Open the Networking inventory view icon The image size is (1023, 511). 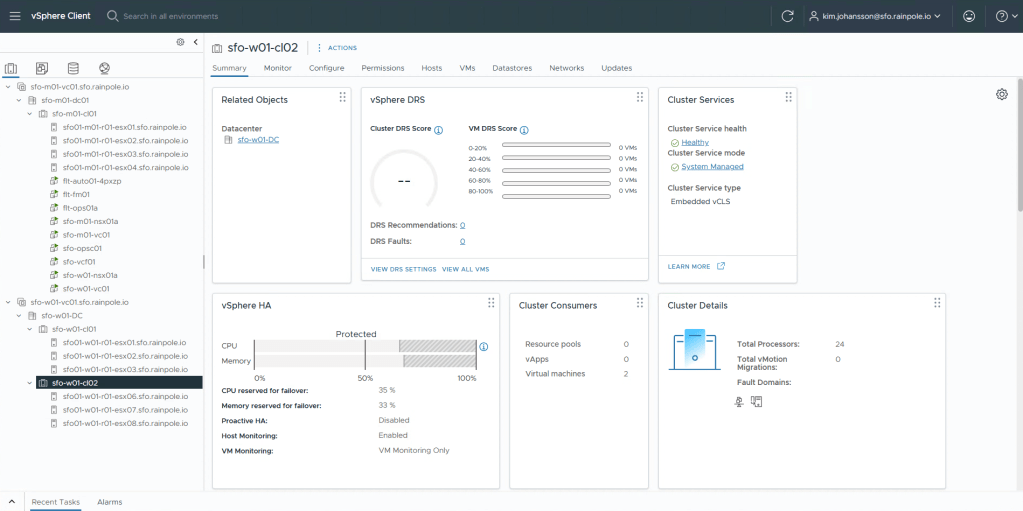[104, 69]
